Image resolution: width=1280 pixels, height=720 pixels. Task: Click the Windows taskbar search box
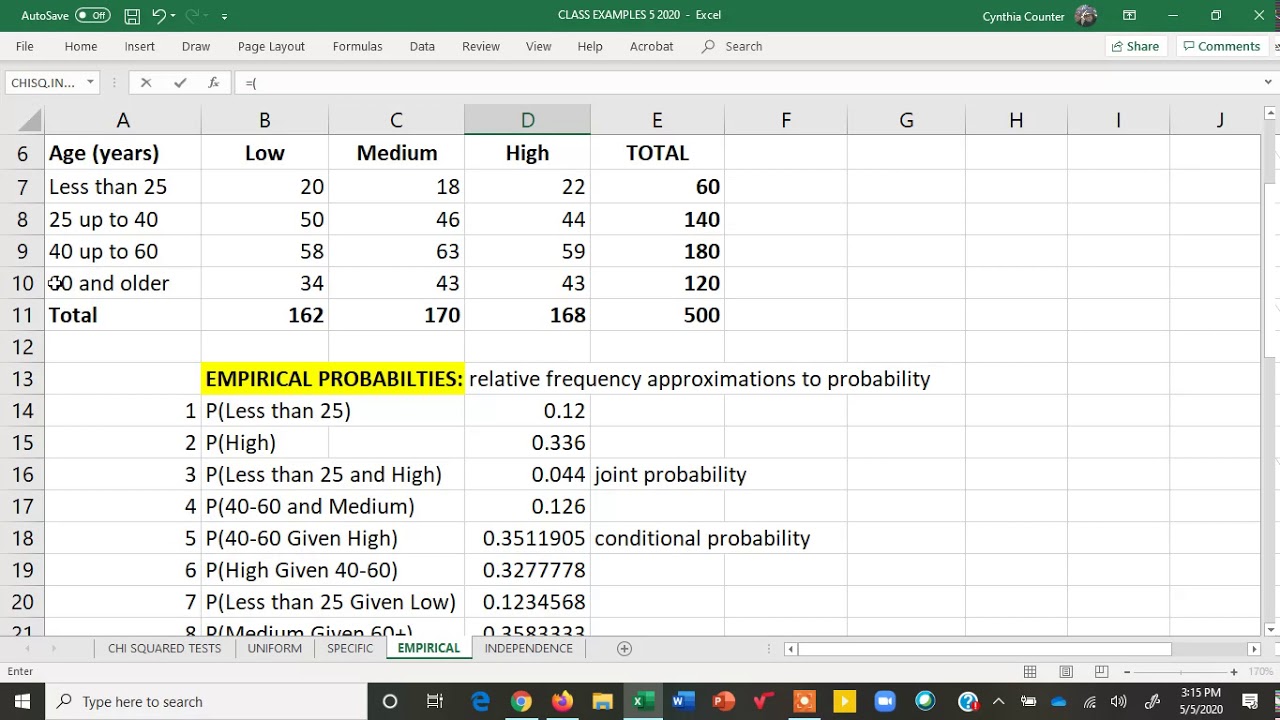point(206,701)
